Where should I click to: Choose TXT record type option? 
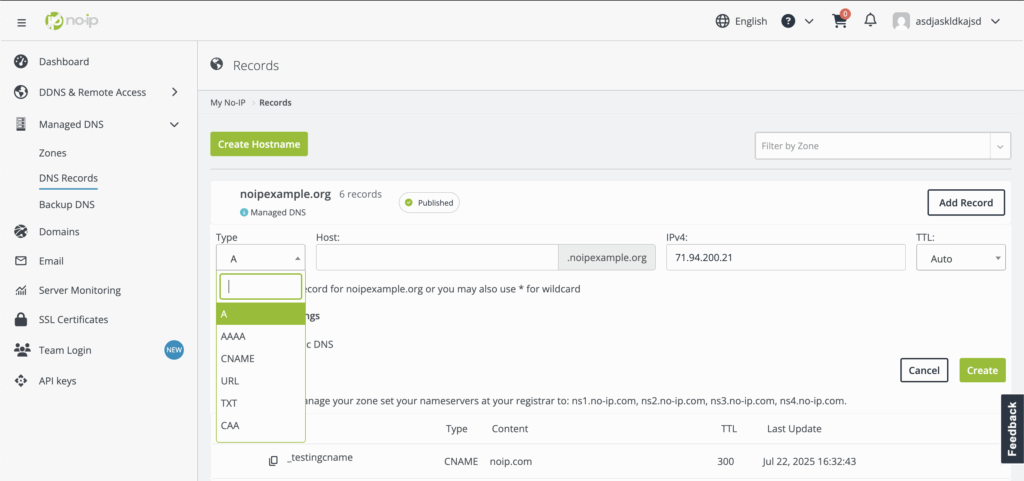230,403
